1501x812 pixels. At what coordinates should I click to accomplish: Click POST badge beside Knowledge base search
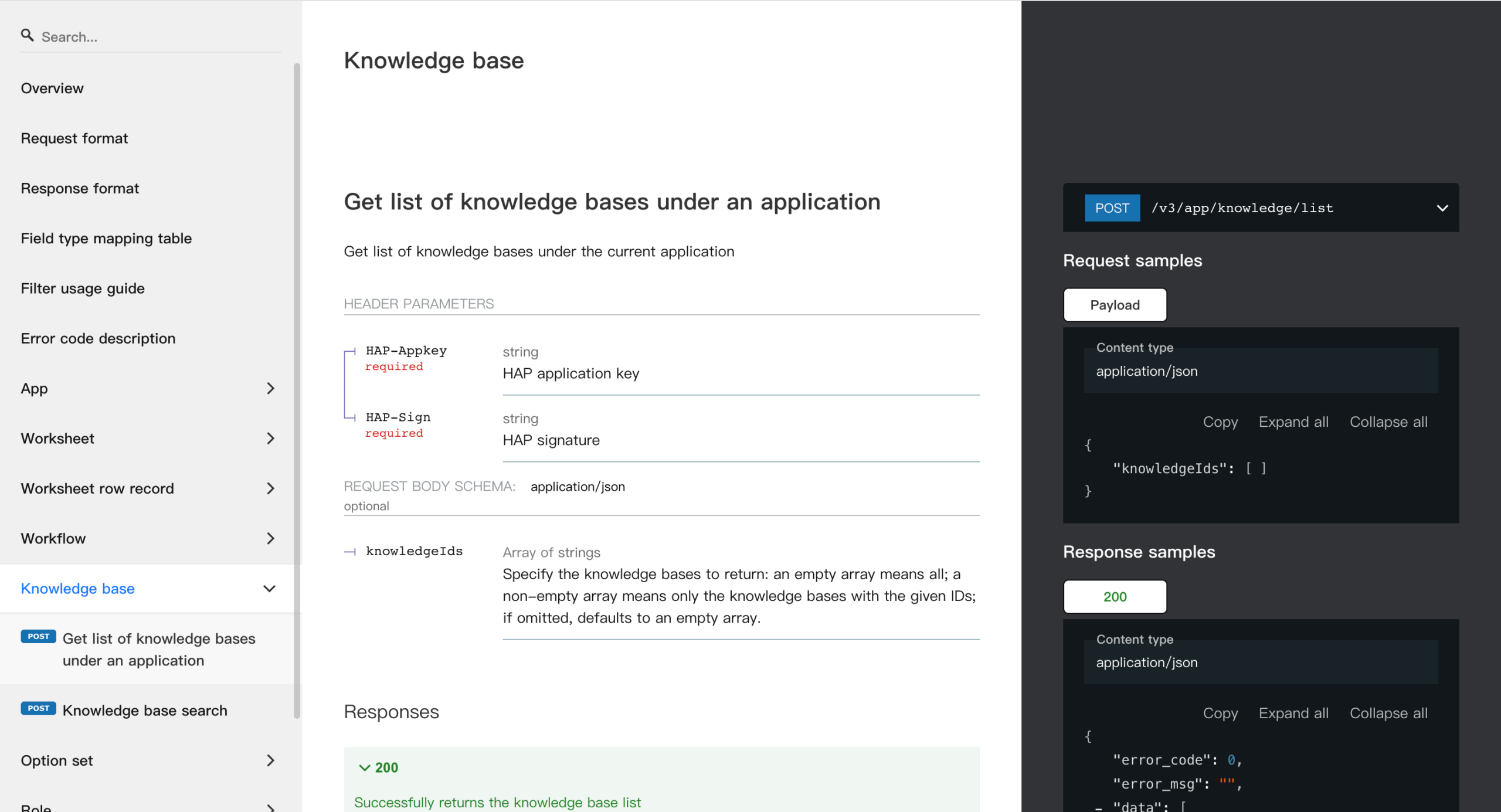[x=38, y=708]
